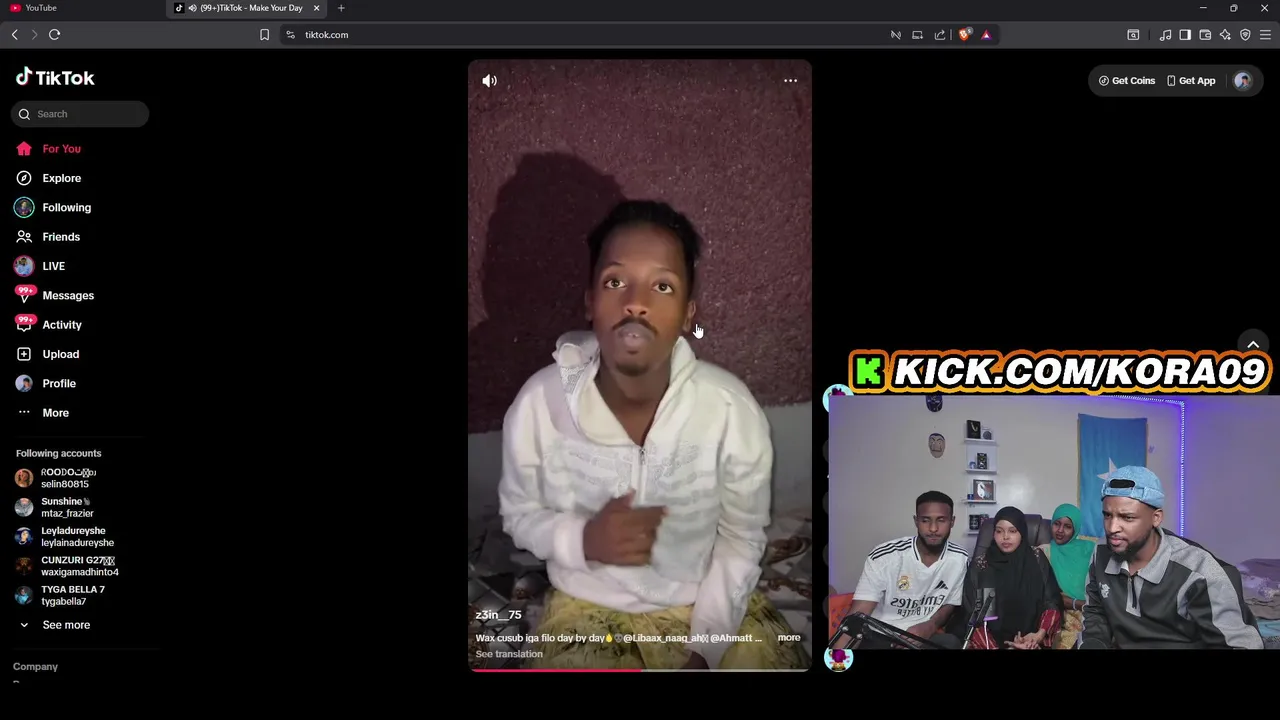
Task: Open the tab search icon
Action: (x=1133, y=35)
